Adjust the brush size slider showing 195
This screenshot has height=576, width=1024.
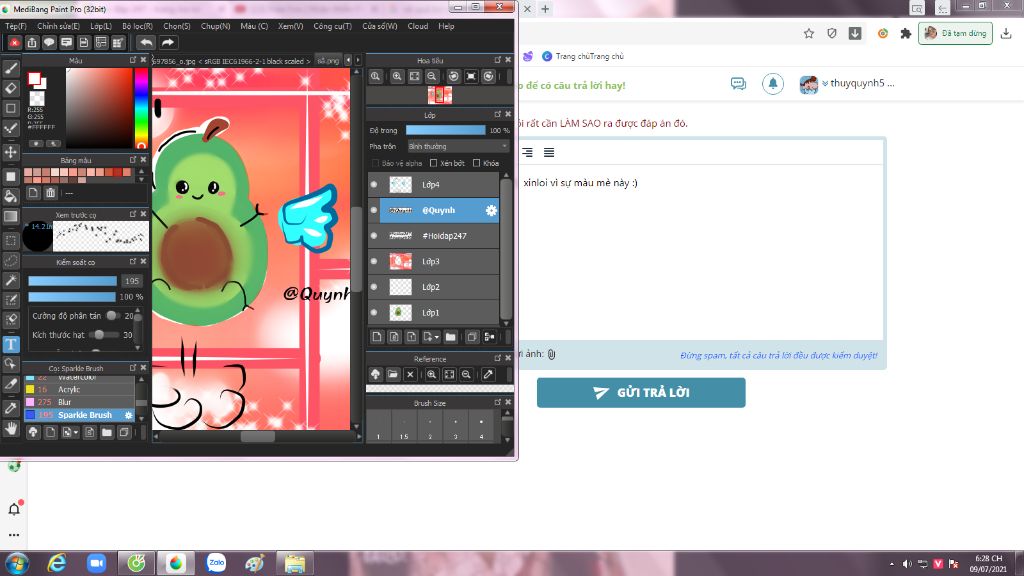72,281
